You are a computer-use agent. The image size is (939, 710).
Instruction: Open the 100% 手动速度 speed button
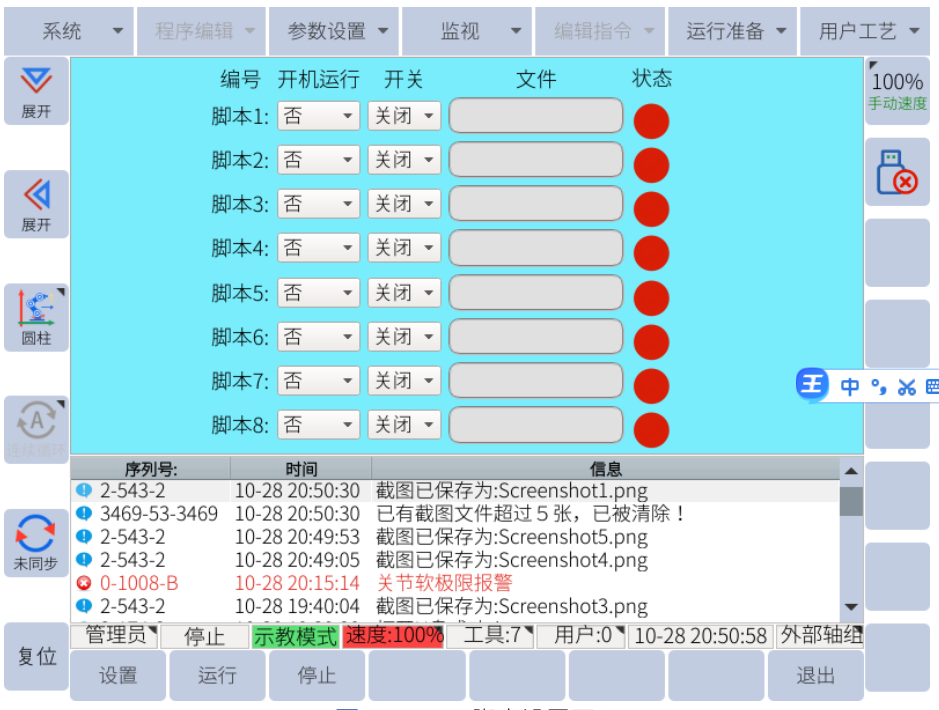(x=897, y=90)
